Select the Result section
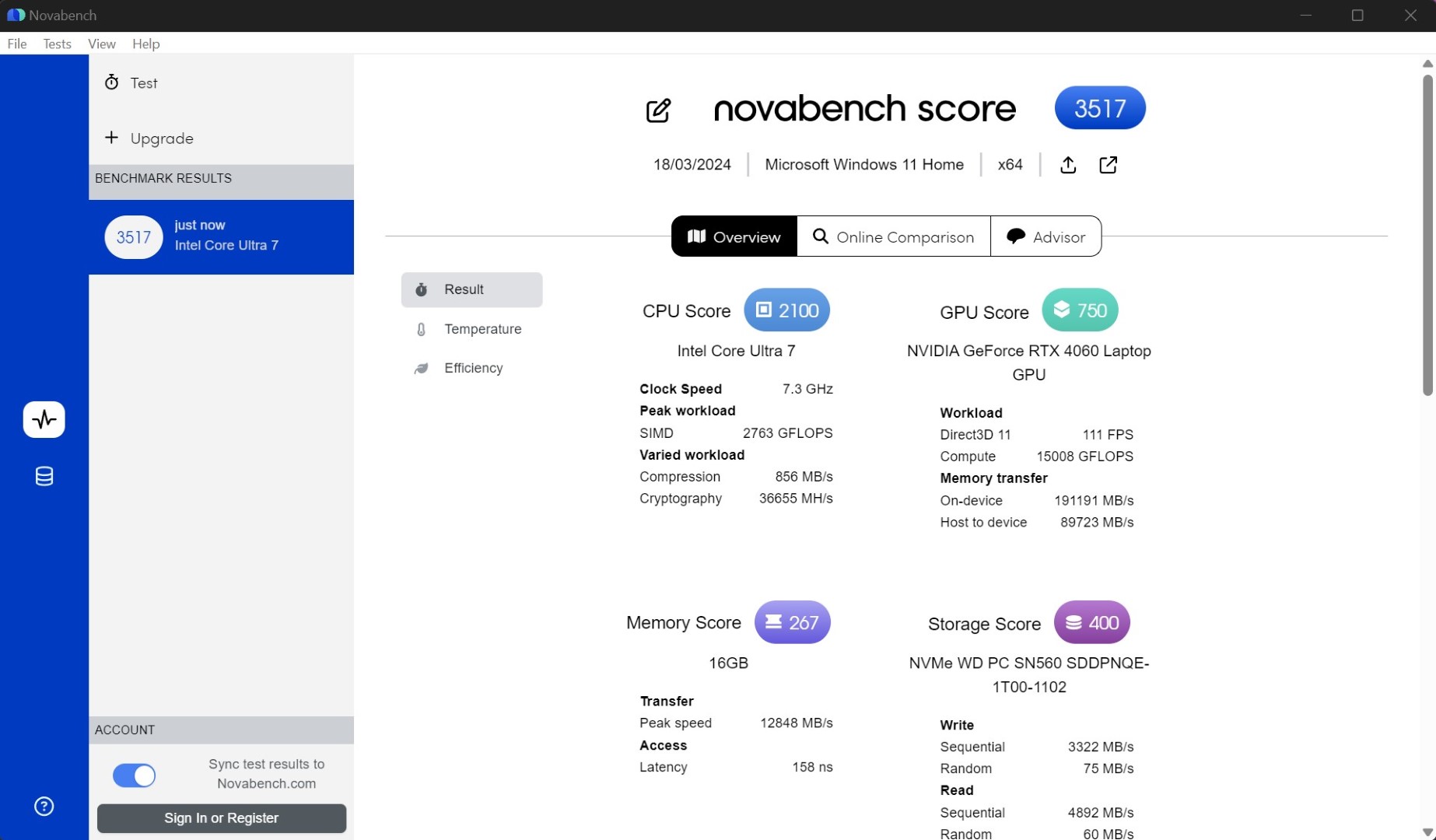This screenshot has height=840, width=1436. 472,289
